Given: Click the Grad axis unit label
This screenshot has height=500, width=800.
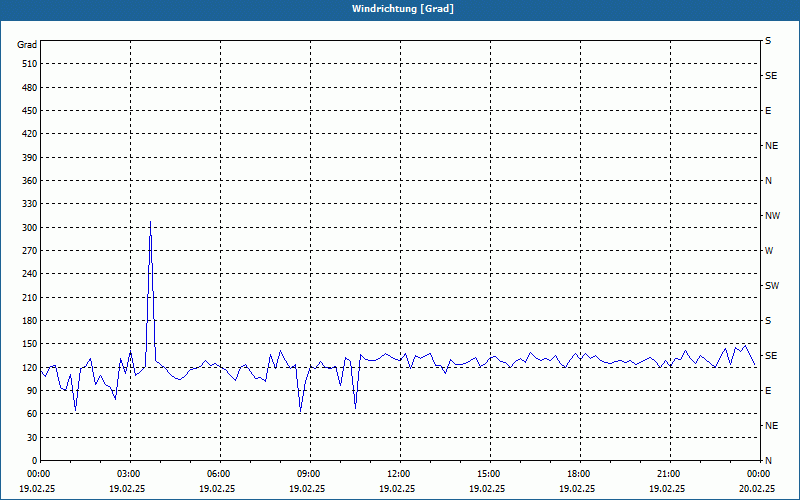Looking at the screenshot, I should click(27, 45).
